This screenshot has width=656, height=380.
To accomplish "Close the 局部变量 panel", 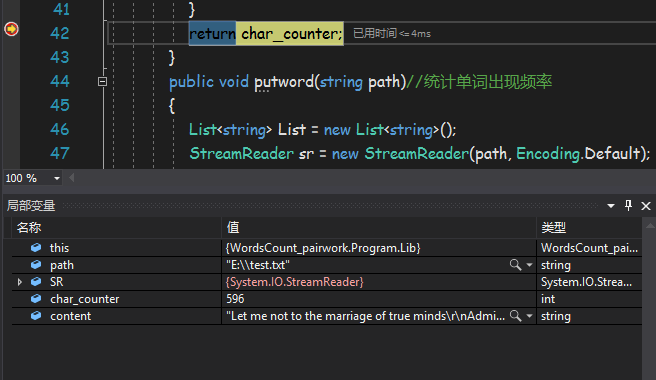I will 646,205.
